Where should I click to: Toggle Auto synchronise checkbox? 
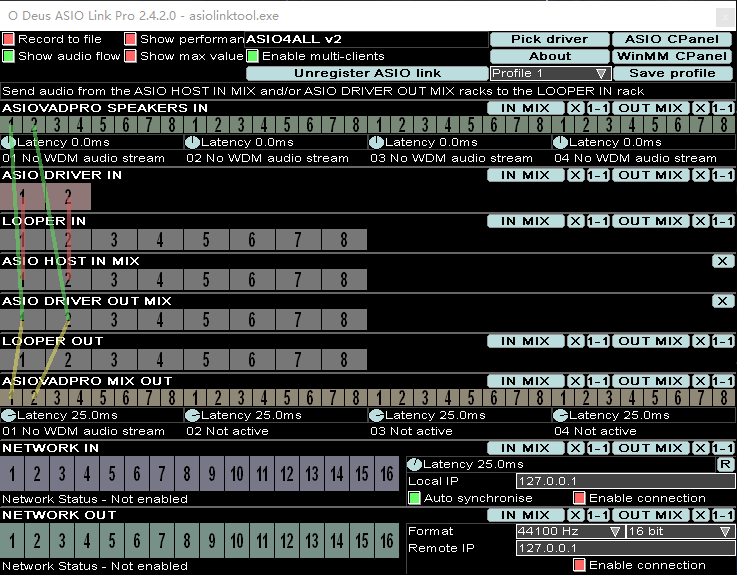(414, 498)
